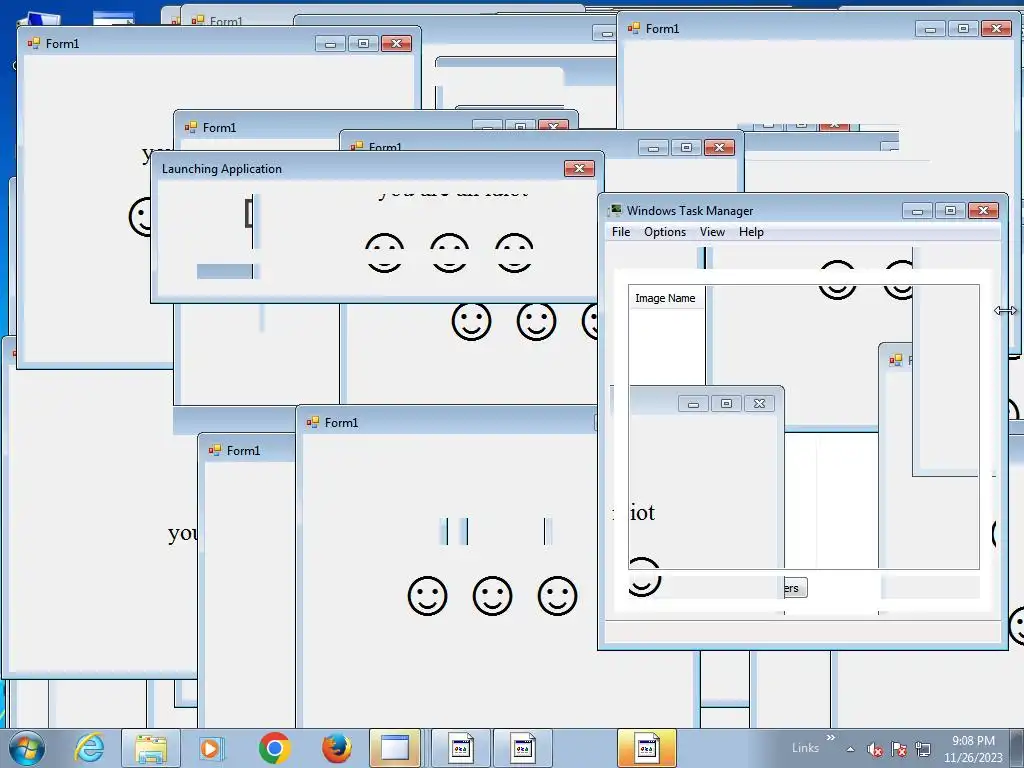Viewport: 1024px width, 768px height.
Task: Click the Links toolbar label
Action: pyautogui.click(x=805, y=748)
